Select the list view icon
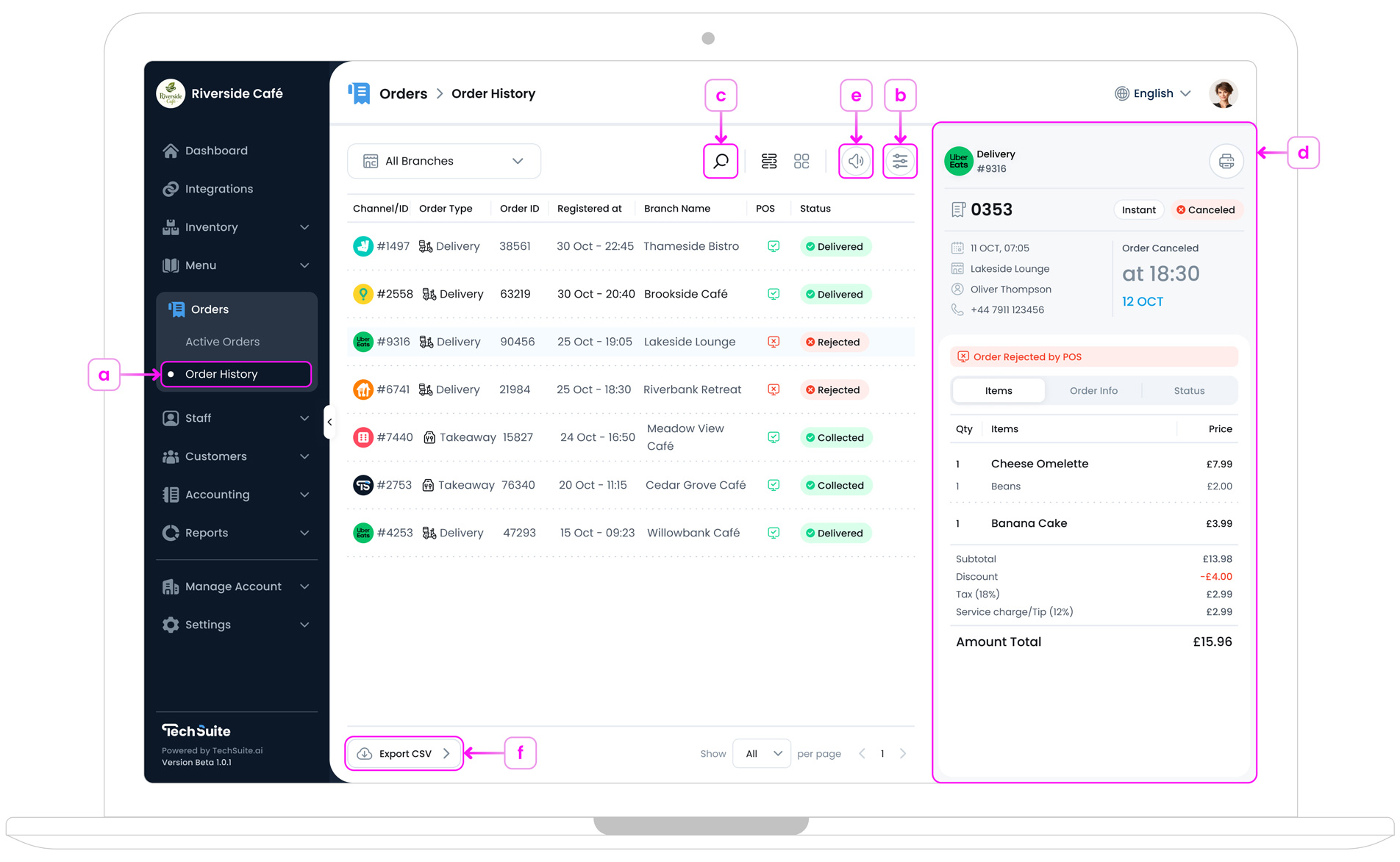Viewport: 1400px width, 862px height. tap(769, 161)
